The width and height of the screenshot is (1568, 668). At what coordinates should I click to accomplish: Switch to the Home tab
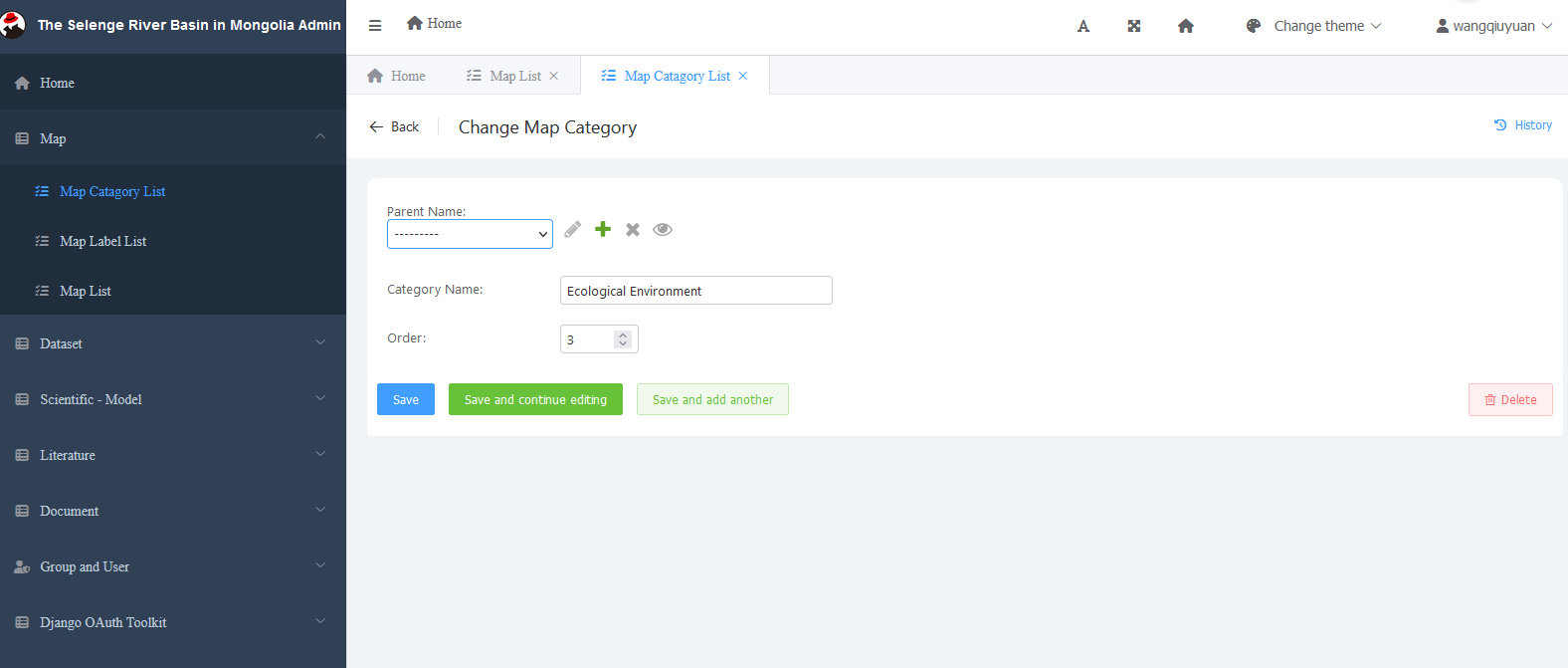coord(396,76)
